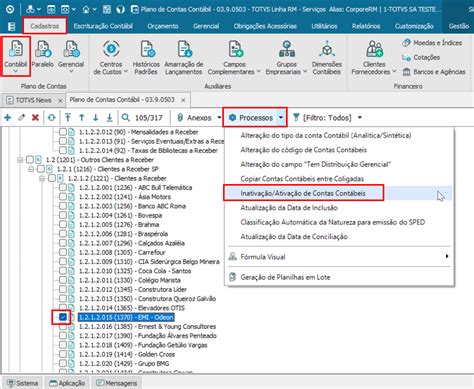This screenshot has height=389, width=474.
Task: Click the Aplicação status bar button
Action: coord(67,383)
